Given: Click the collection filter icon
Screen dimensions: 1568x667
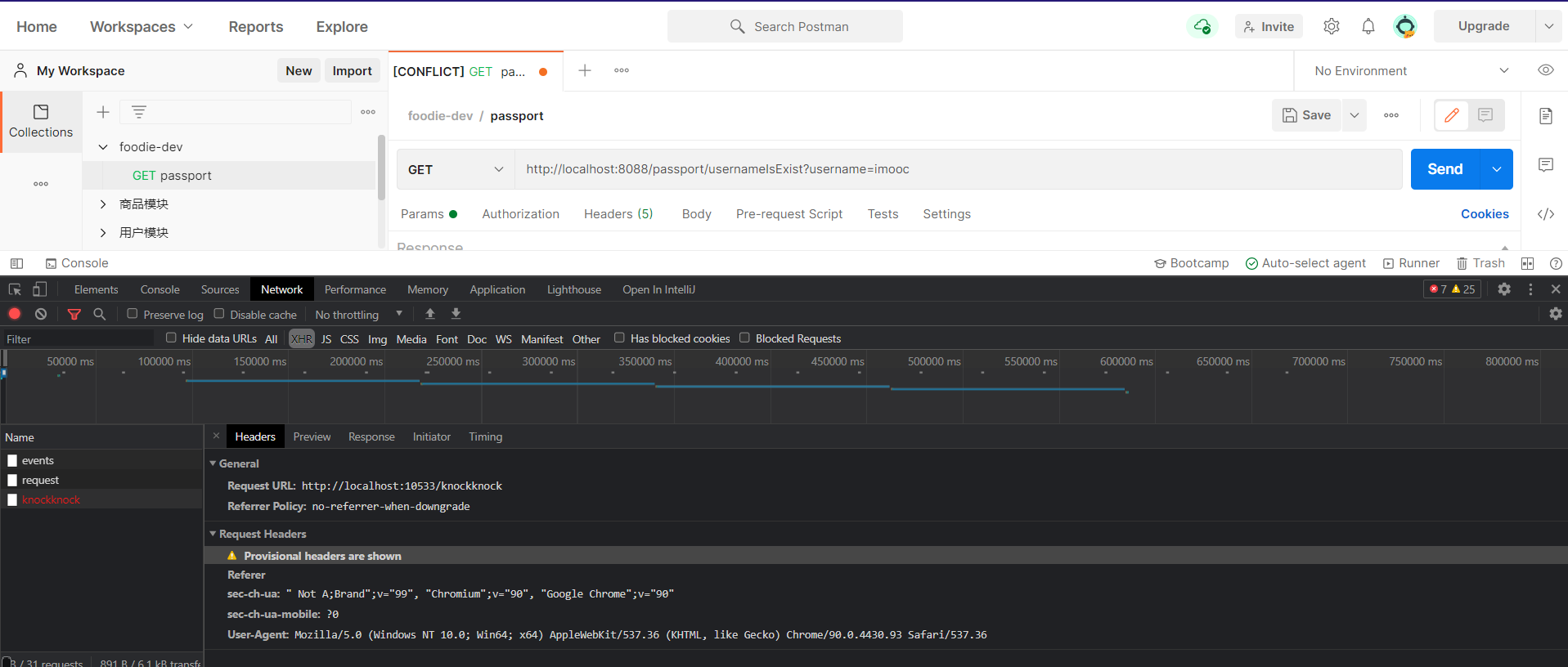Looking at the screenshot, I should 139,112.
